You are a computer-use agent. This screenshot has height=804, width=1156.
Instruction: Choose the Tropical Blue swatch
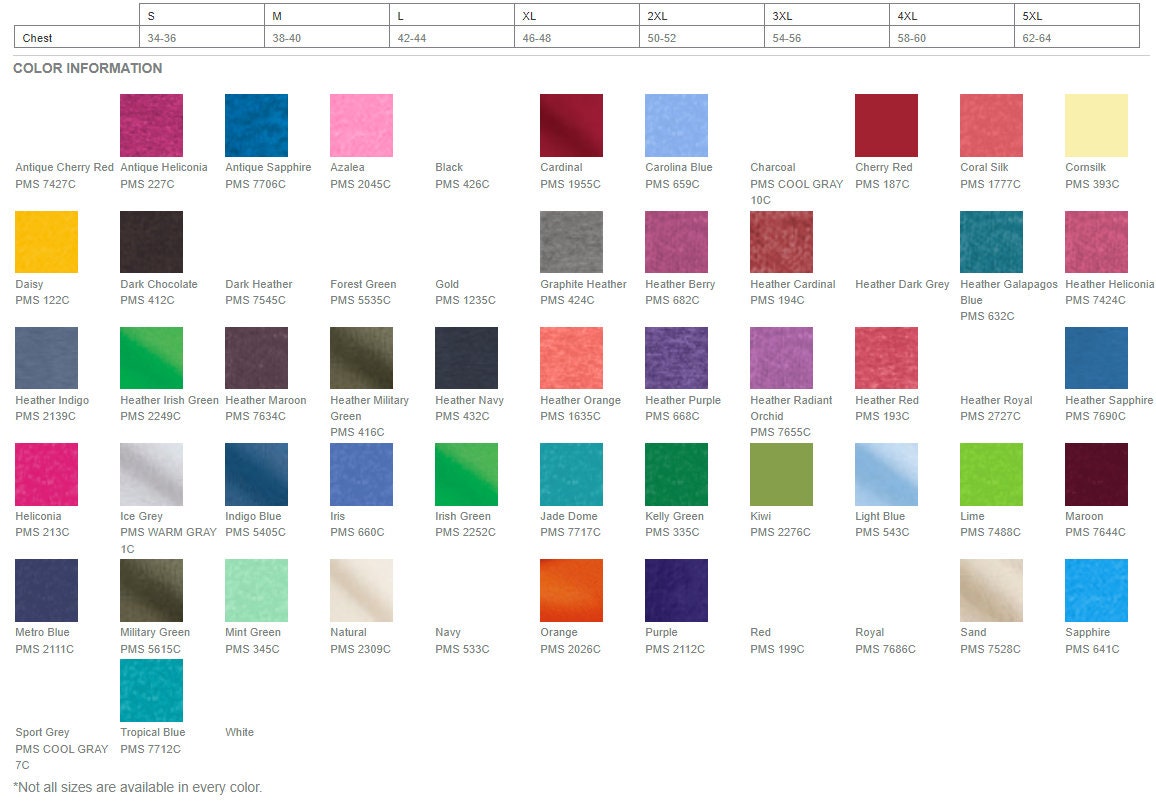click(151, 691)
